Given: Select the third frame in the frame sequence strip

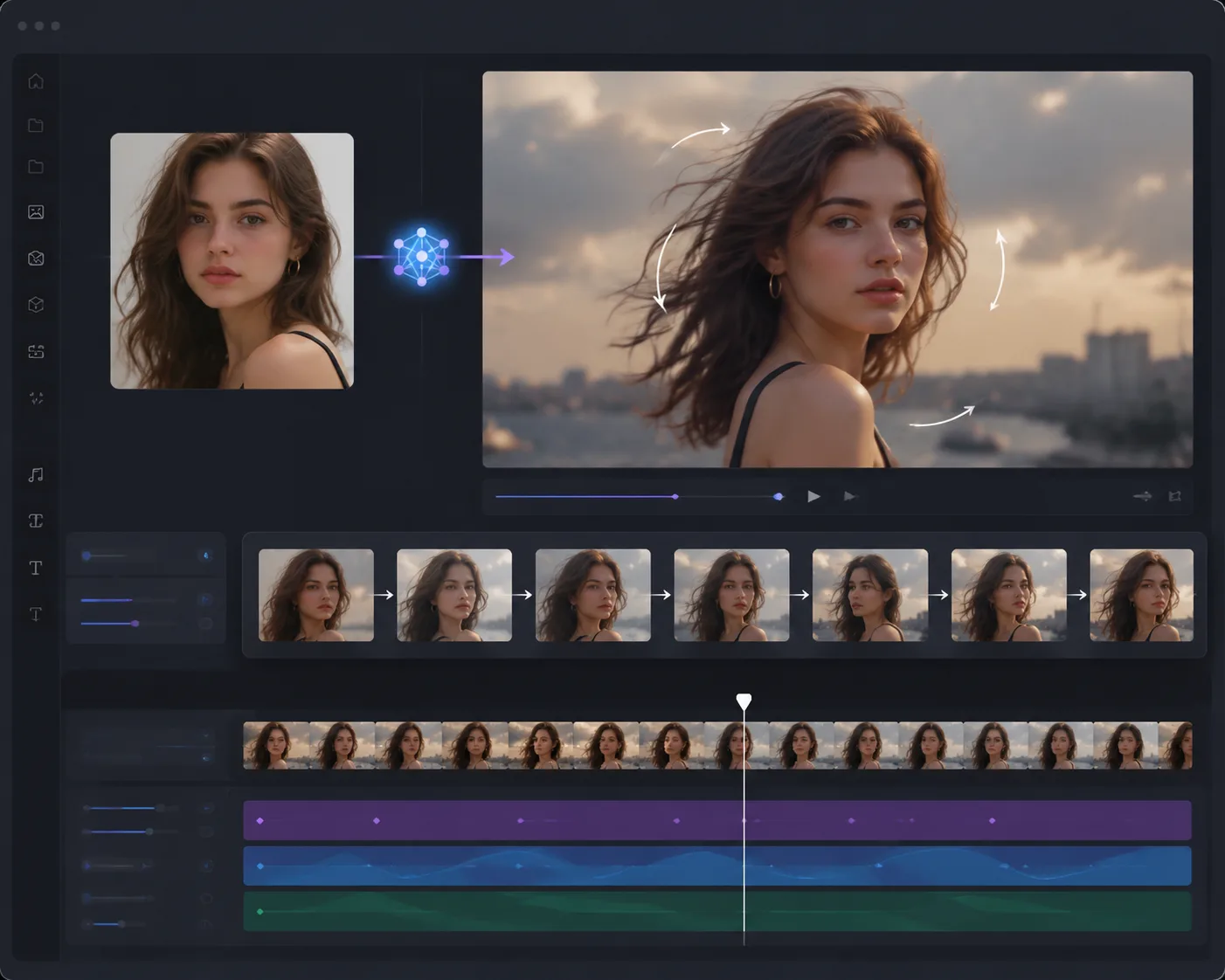Looking at the screenshot, I should (593, 595).
